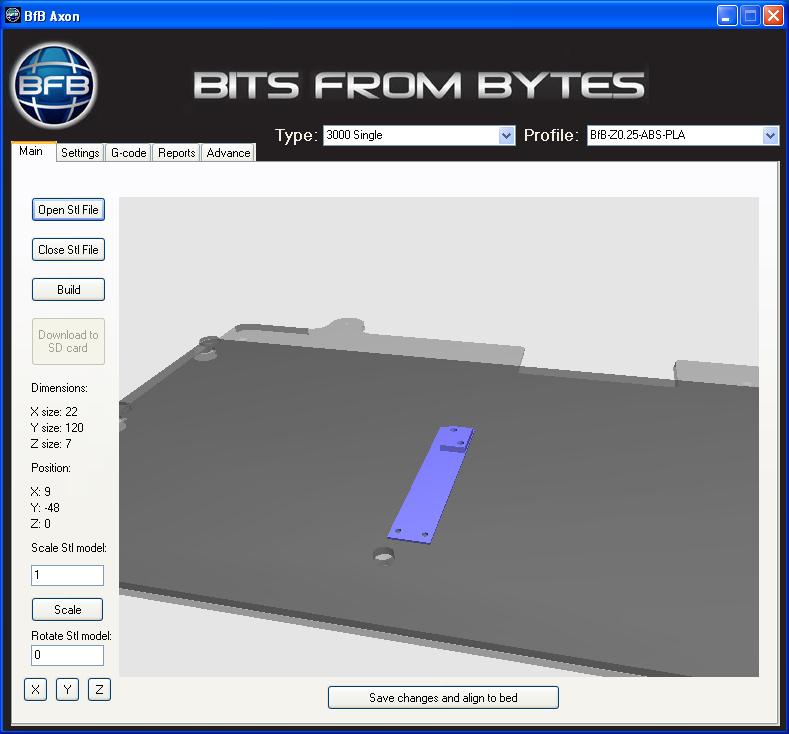This screenshot has height=734, width=789.
Task: Open the Reports tab
Action: (176, 152)
